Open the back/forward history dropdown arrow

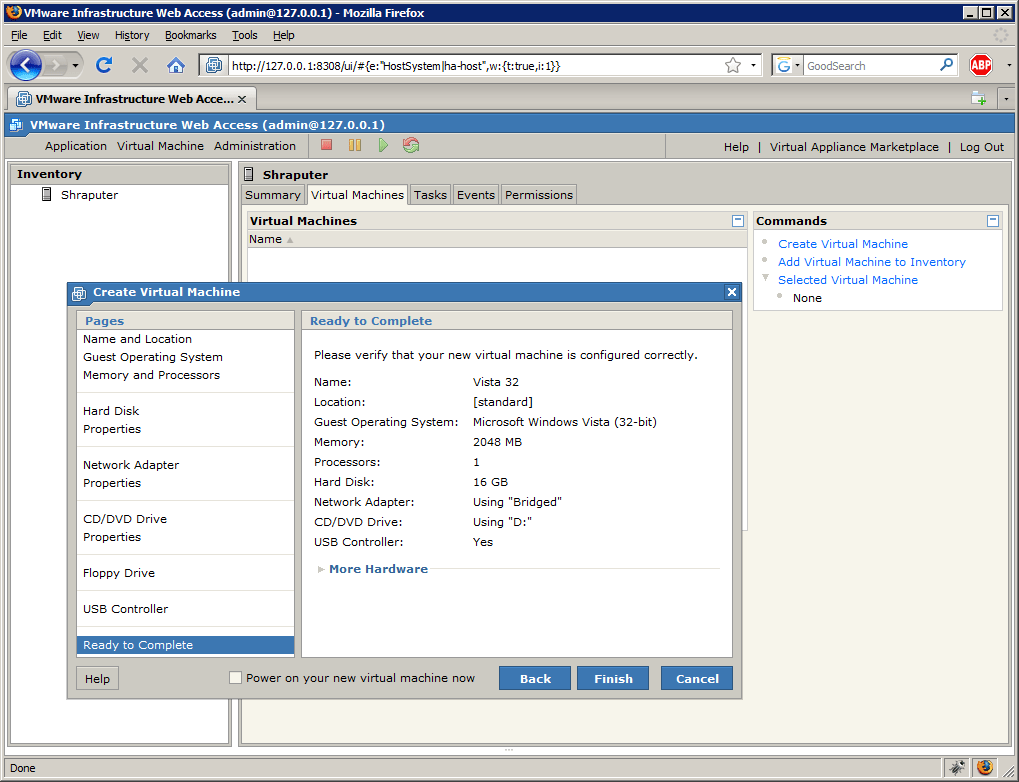tap(75, 66)
